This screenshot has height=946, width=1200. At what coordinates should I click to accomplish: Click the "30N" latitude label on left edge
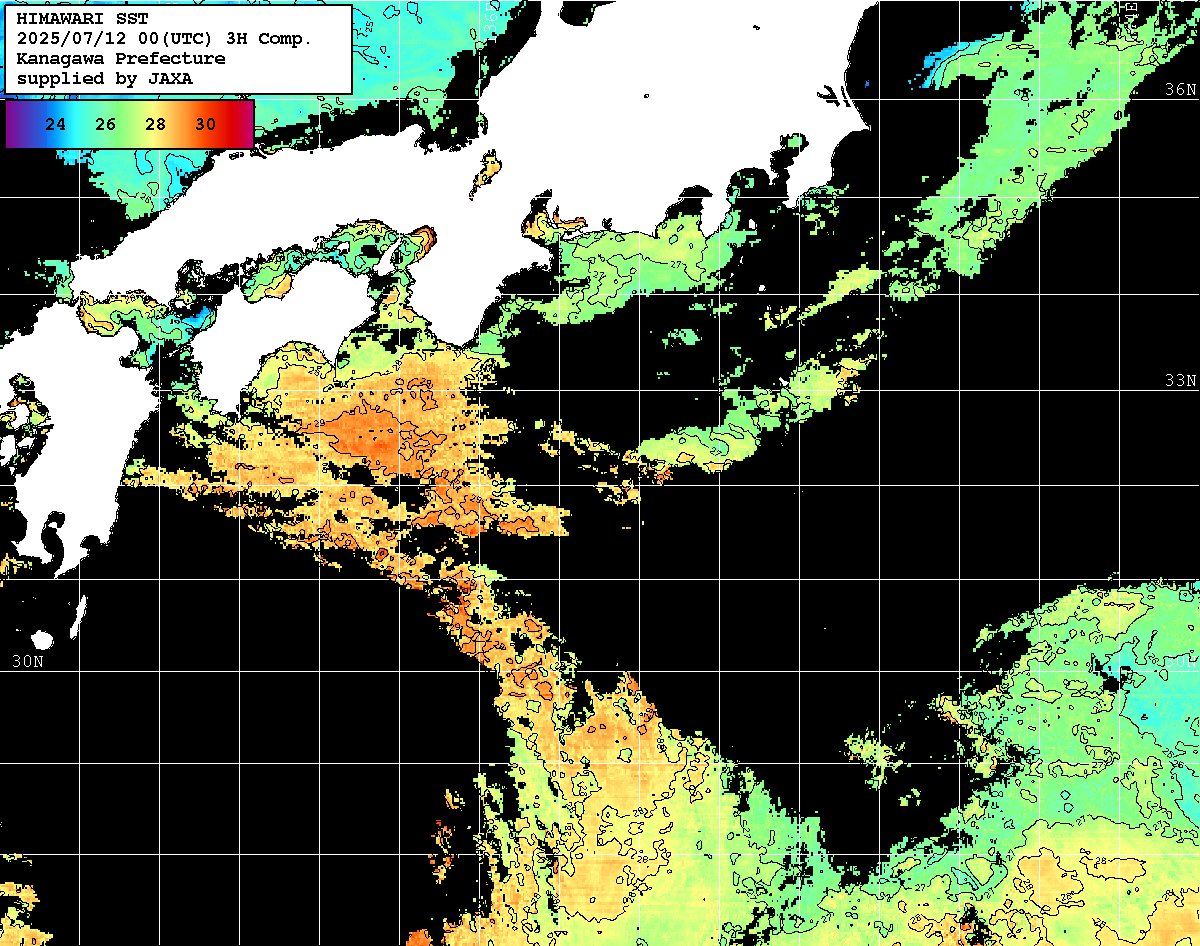[28, 661]
